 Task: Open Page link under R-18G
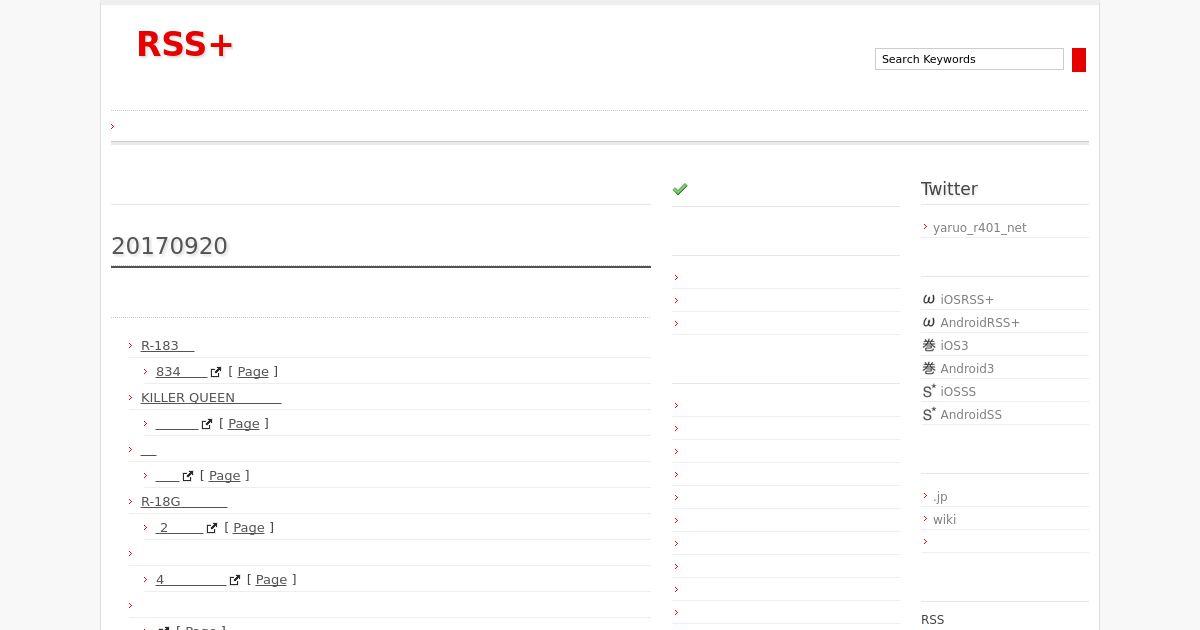(249, 527)
